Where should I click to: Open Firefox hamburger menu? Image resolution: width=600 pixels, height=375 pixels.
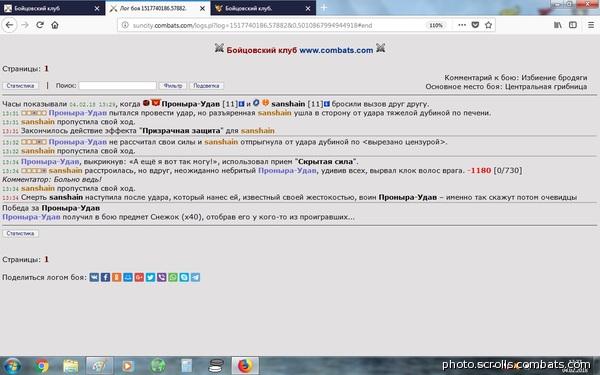pos(591,25)
